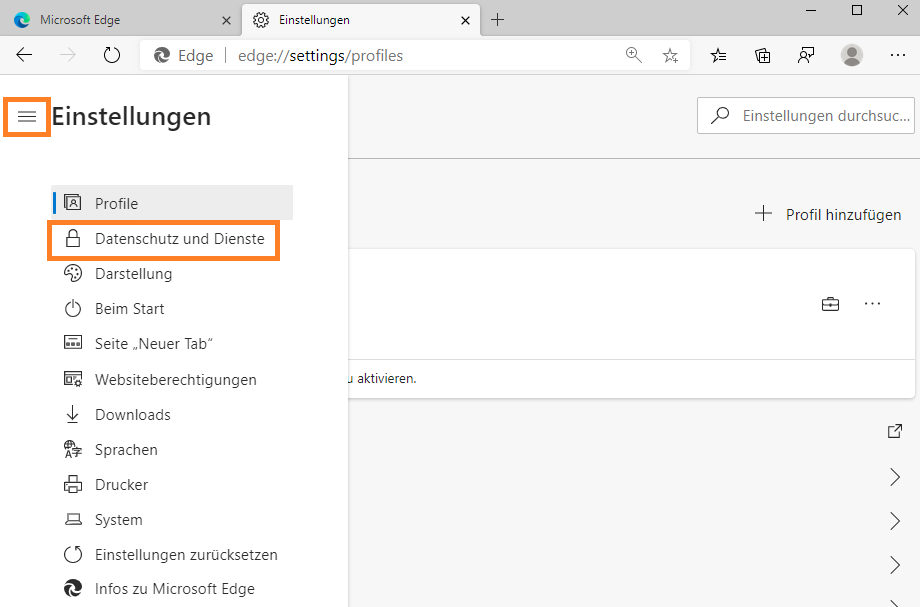Screen dimensions: 920x607
Task: Click the external link icon on the right
Action: pos(894,430)
